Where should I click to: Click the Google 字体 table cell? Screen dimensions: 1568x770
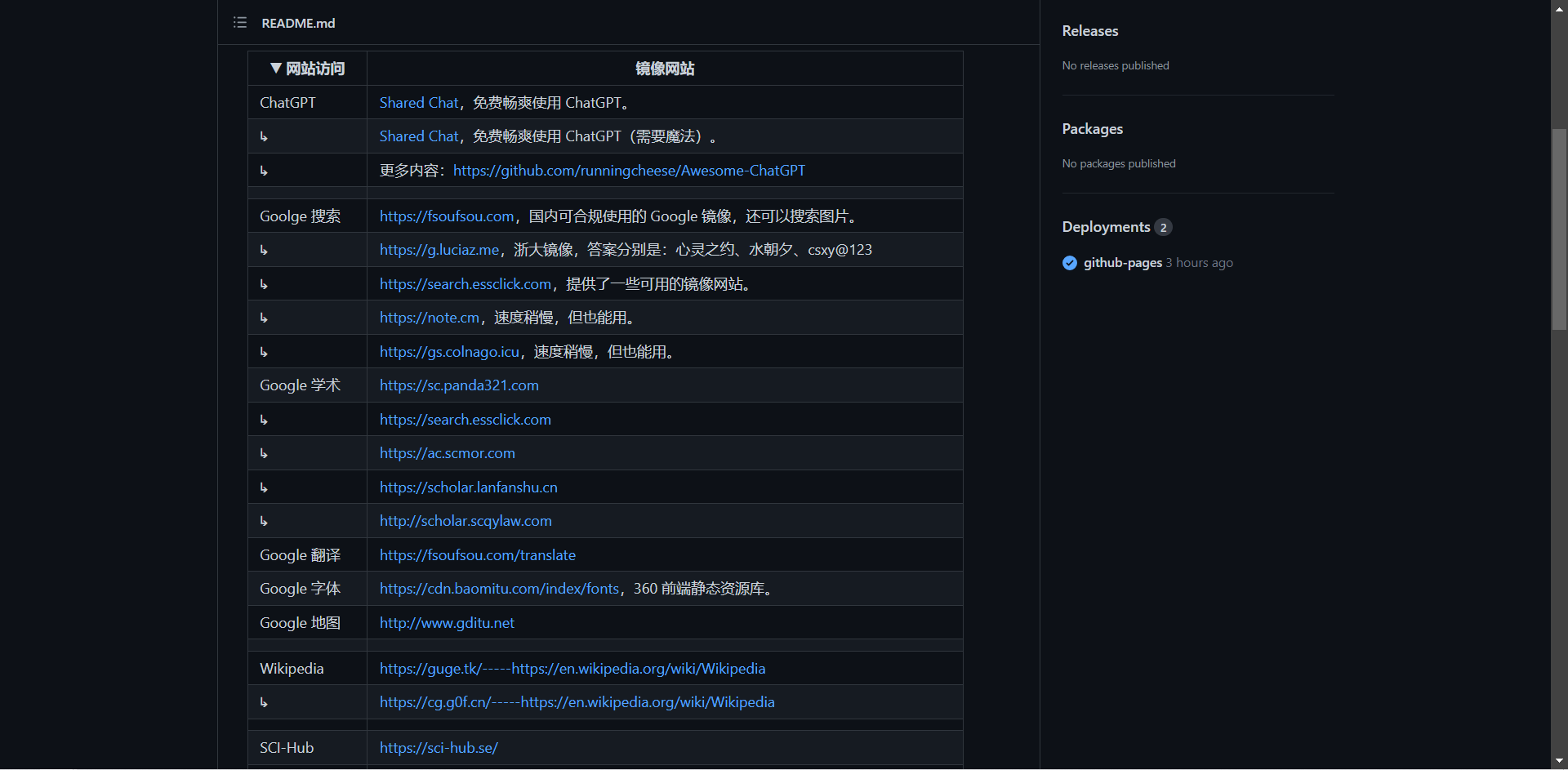[x=307, y=589]
